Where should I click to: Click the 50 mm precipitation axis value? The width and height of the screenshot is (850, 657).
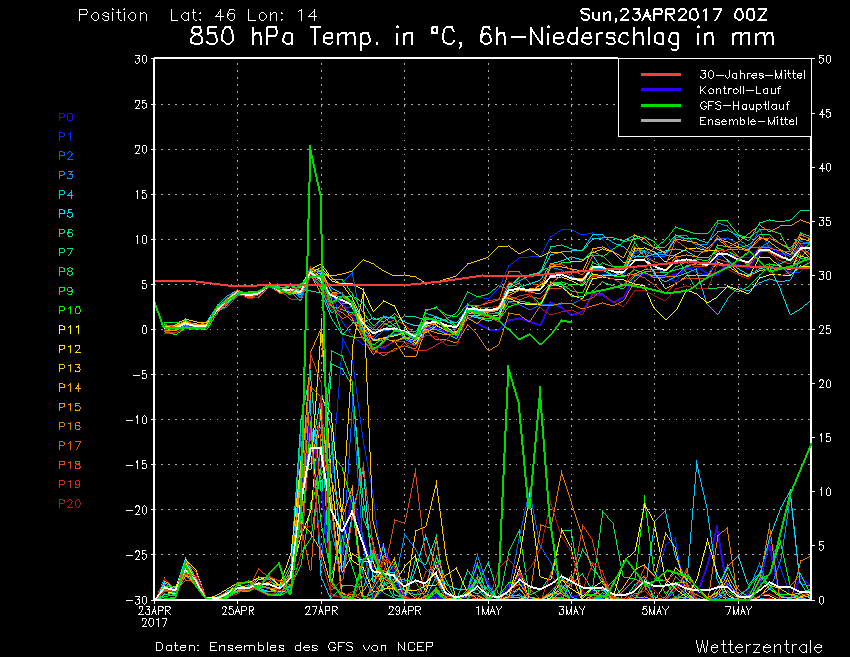click(825, 60)
